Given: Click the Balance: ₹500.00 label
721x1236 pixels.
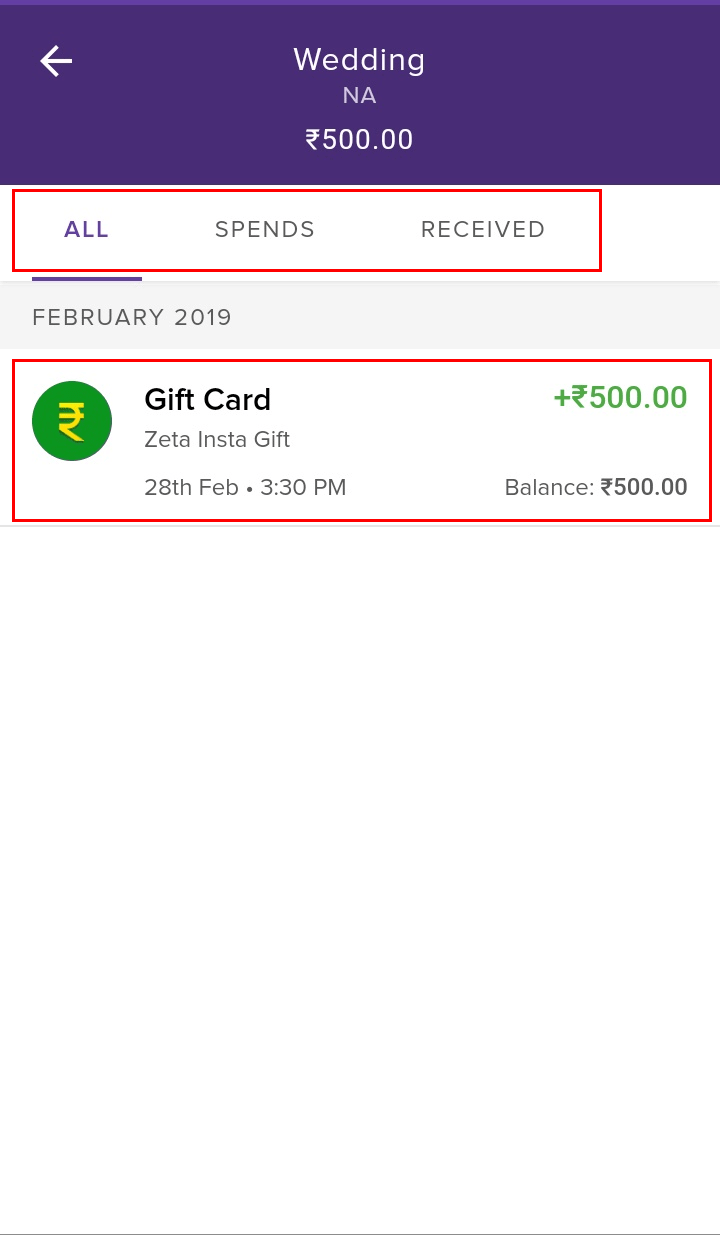Looking at the screenshot, I should (x=596, y=487).
